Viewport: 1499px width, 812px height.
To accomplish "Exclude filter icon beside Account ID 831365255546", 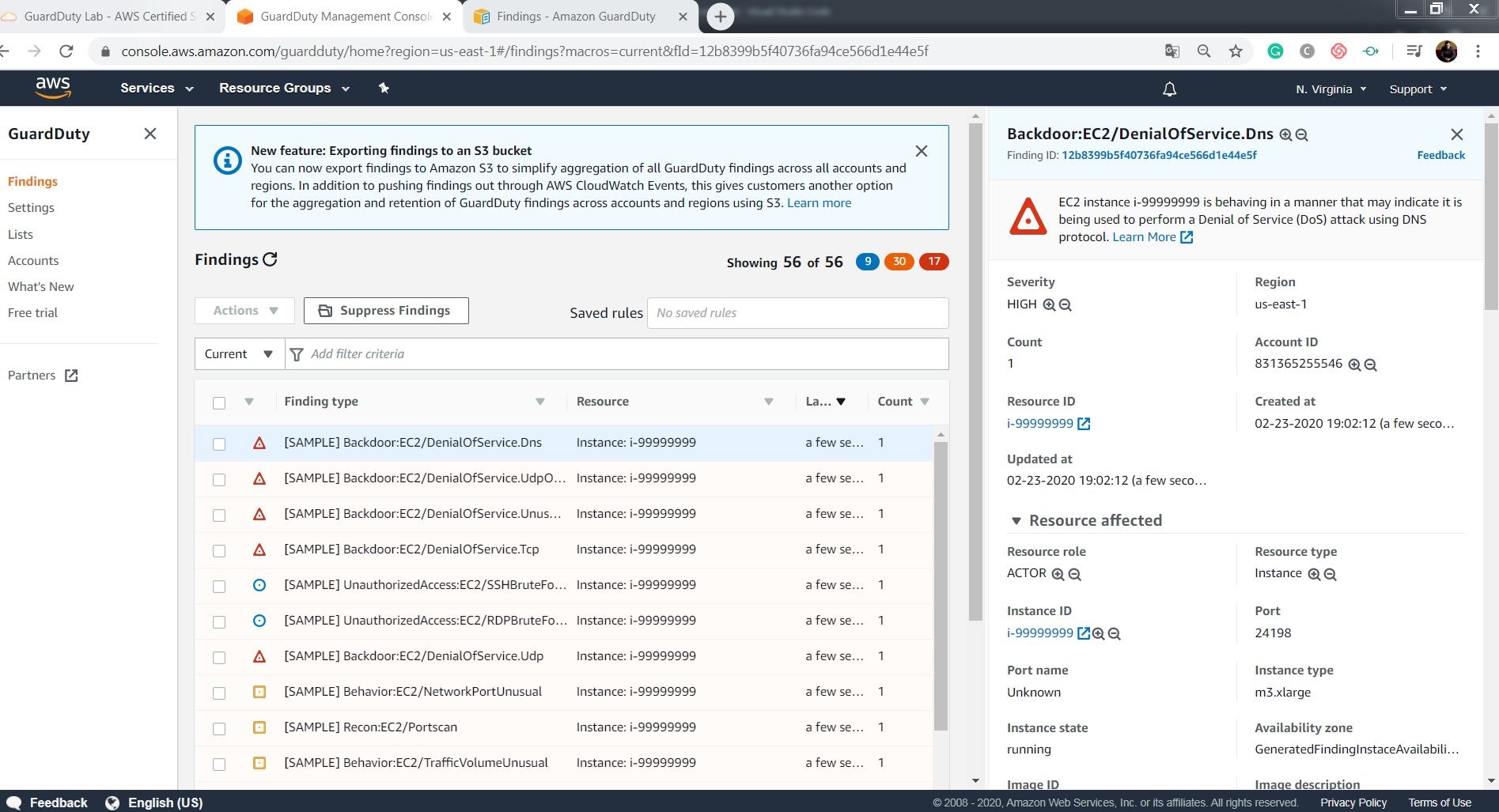I will pyautogui.click(x=1370, y=364).
